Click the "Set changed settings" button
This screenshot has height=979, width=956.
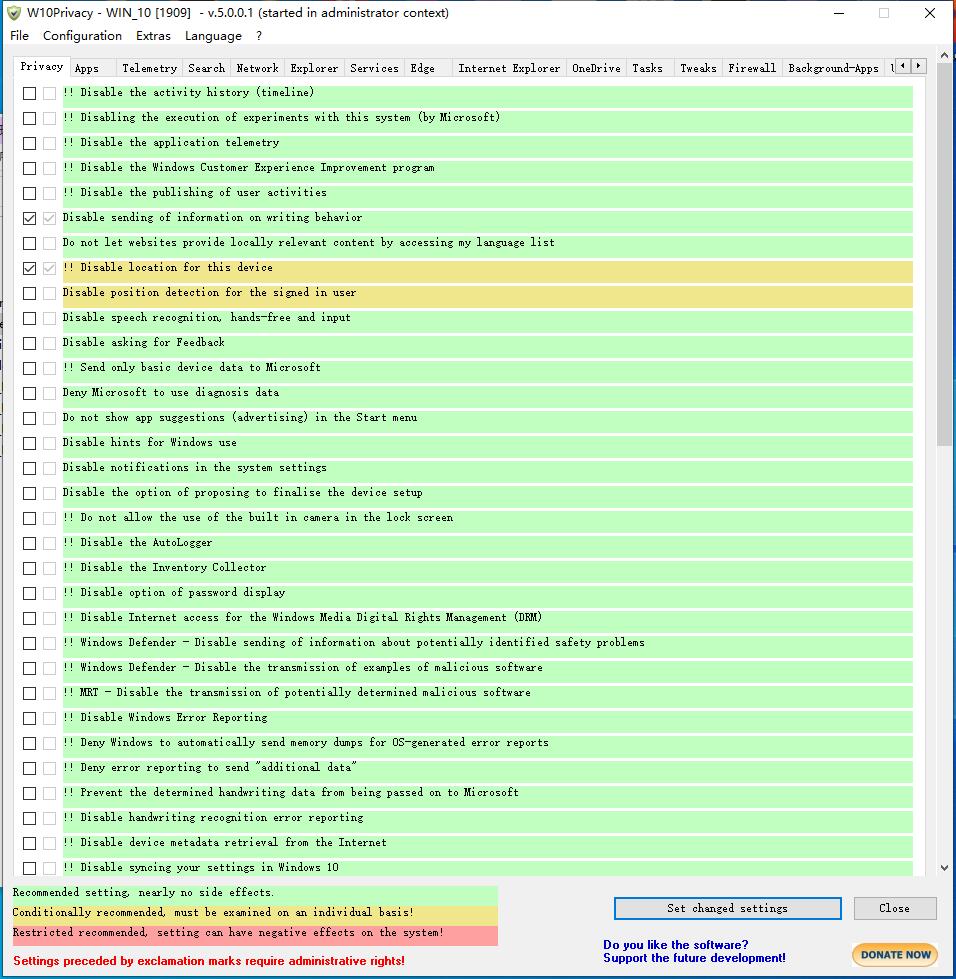[x=727, y=908]
